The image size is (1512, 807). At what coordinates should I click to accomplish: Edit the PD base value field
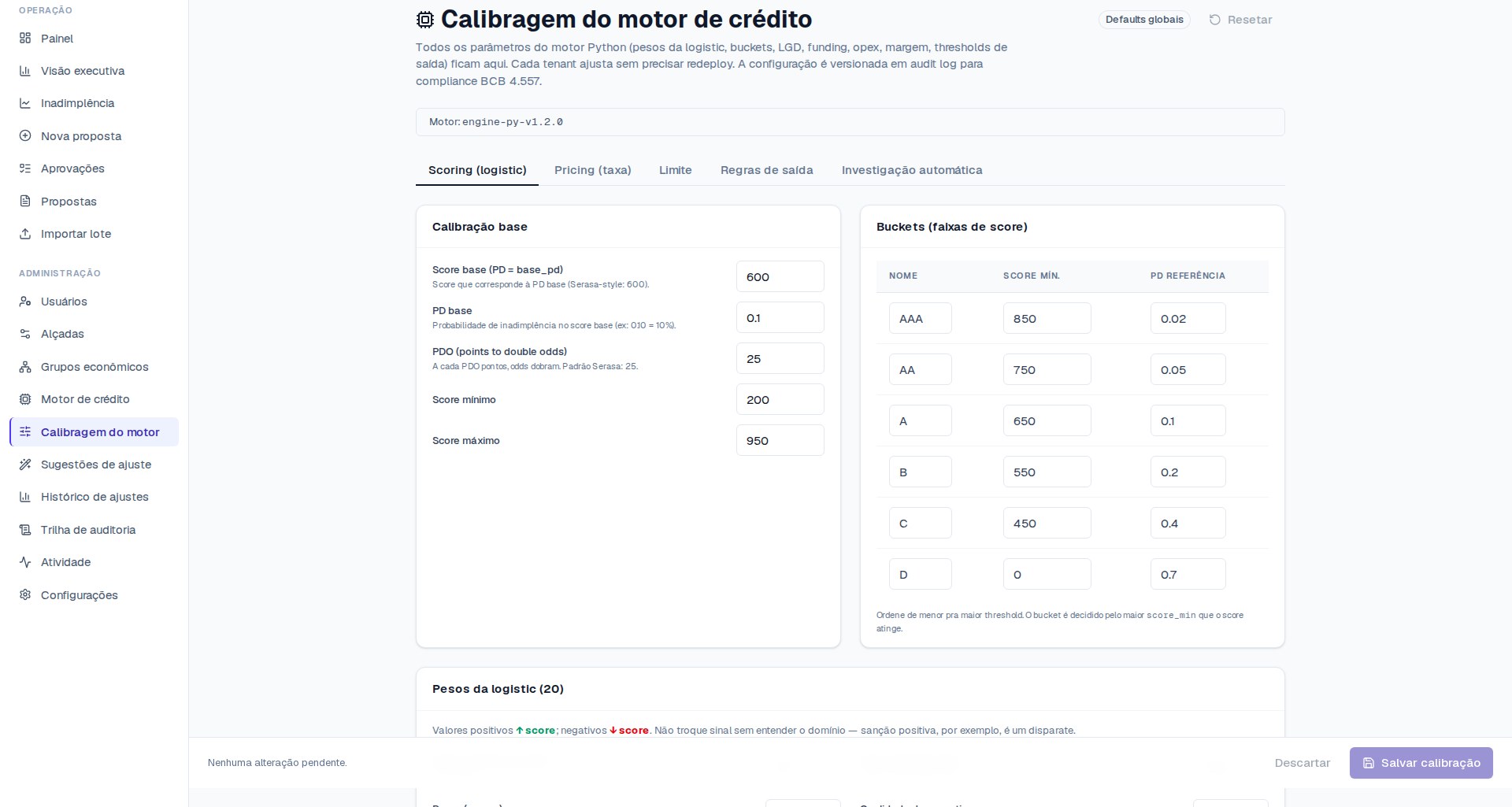pyautogui.click(x=780, y=318)
